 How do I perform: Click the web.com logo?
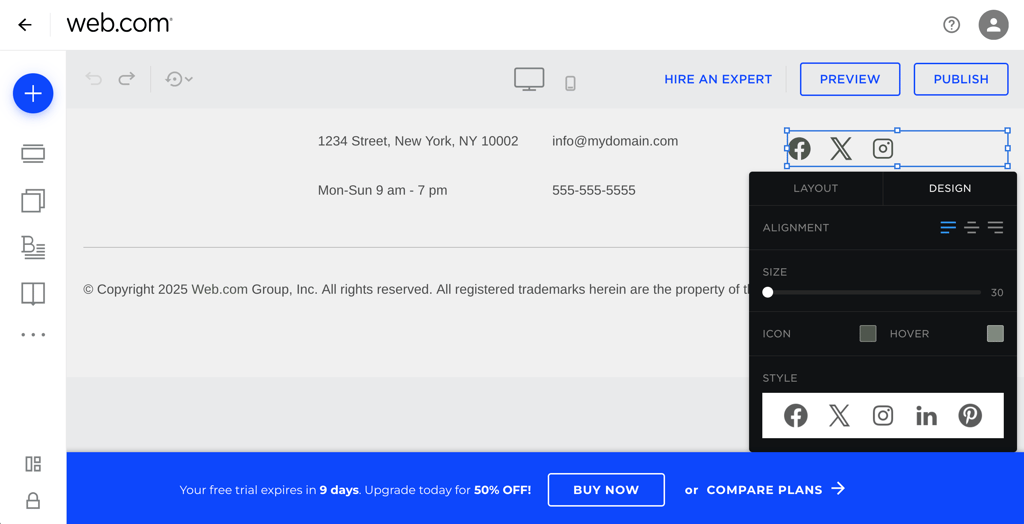(119, 24)
